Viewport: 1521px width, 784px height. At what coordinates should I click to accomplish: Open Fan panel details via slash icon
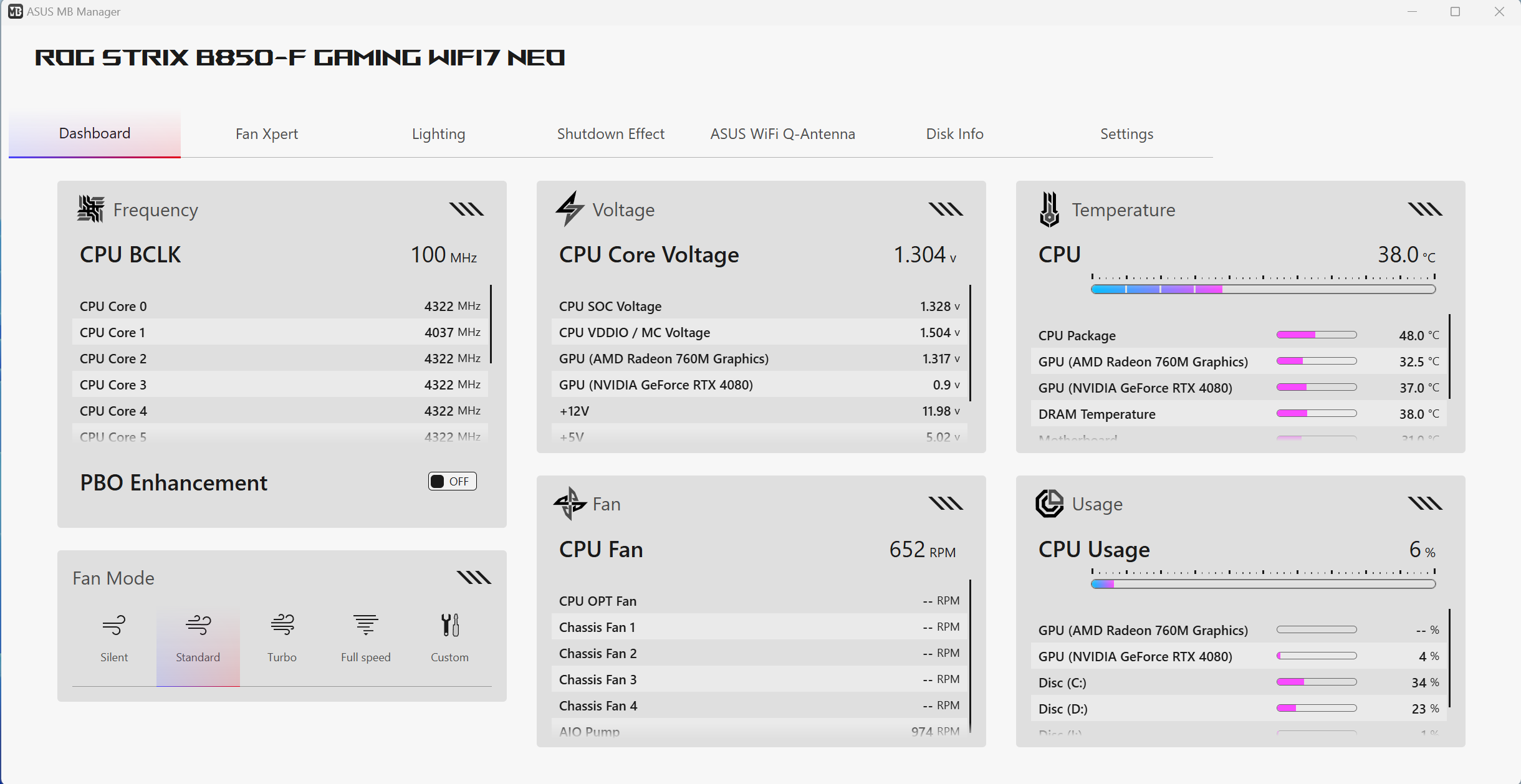pyautogui.click(x=946, y=503)
